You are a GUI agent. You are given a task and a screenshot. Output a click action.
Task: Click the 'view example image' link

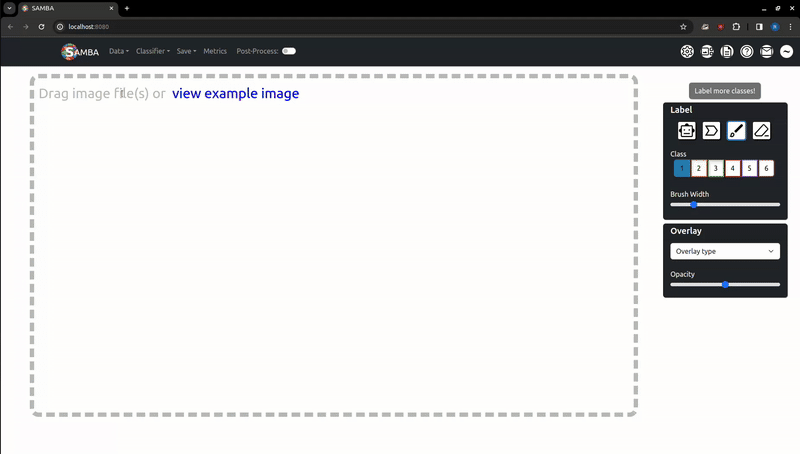click(x=235, y=94)
